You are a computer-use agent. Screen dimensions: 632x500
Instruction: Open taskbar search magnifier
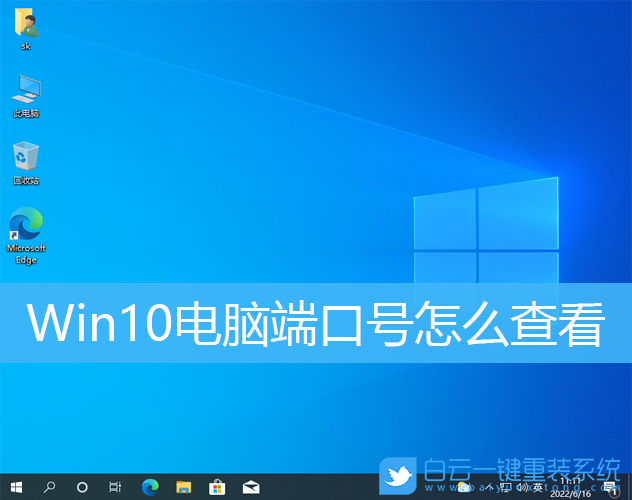click(x=49, y=487)
